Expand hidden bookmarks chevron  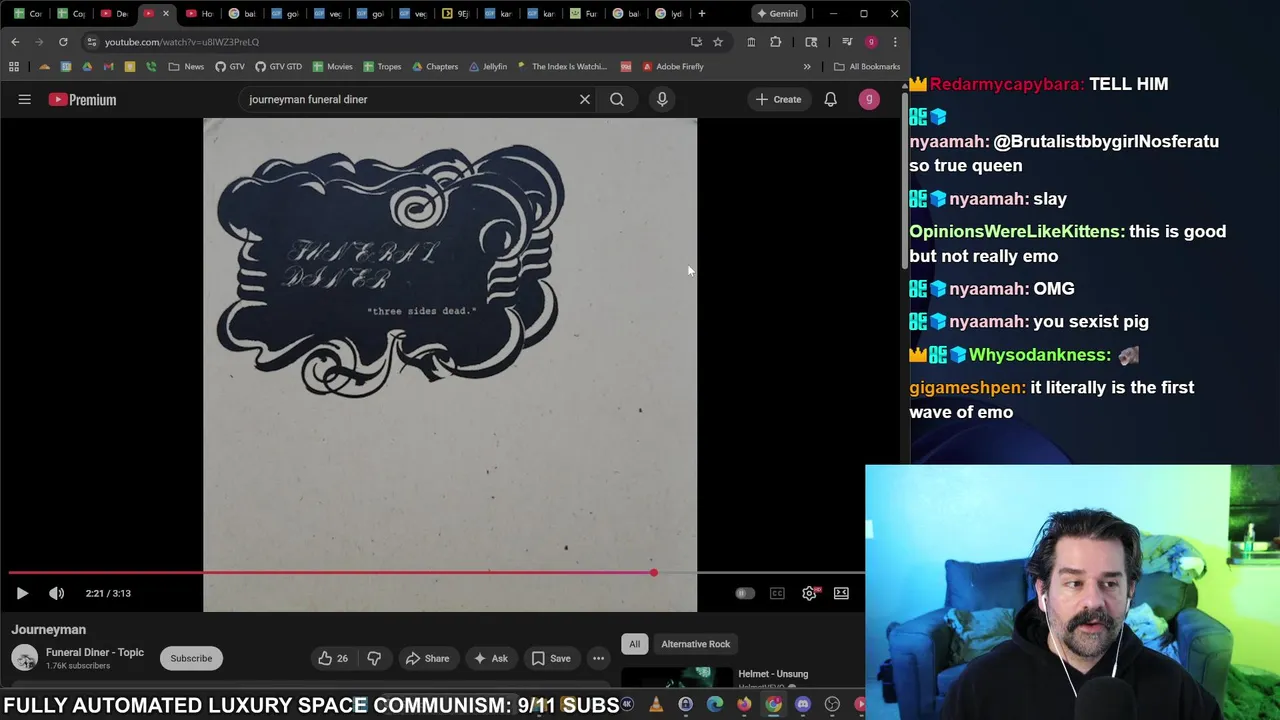coord(807,67)
